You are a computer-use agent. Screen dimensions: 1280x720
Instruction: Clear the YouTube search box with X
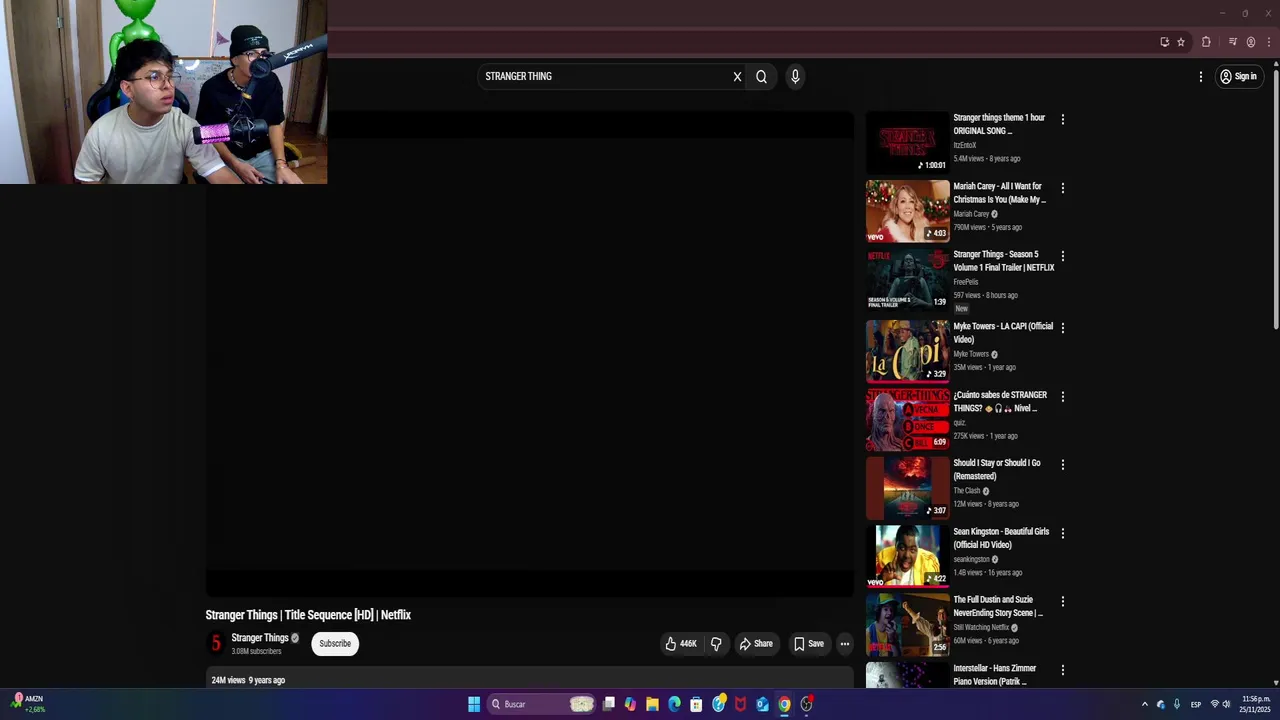[x=737, y=77]
